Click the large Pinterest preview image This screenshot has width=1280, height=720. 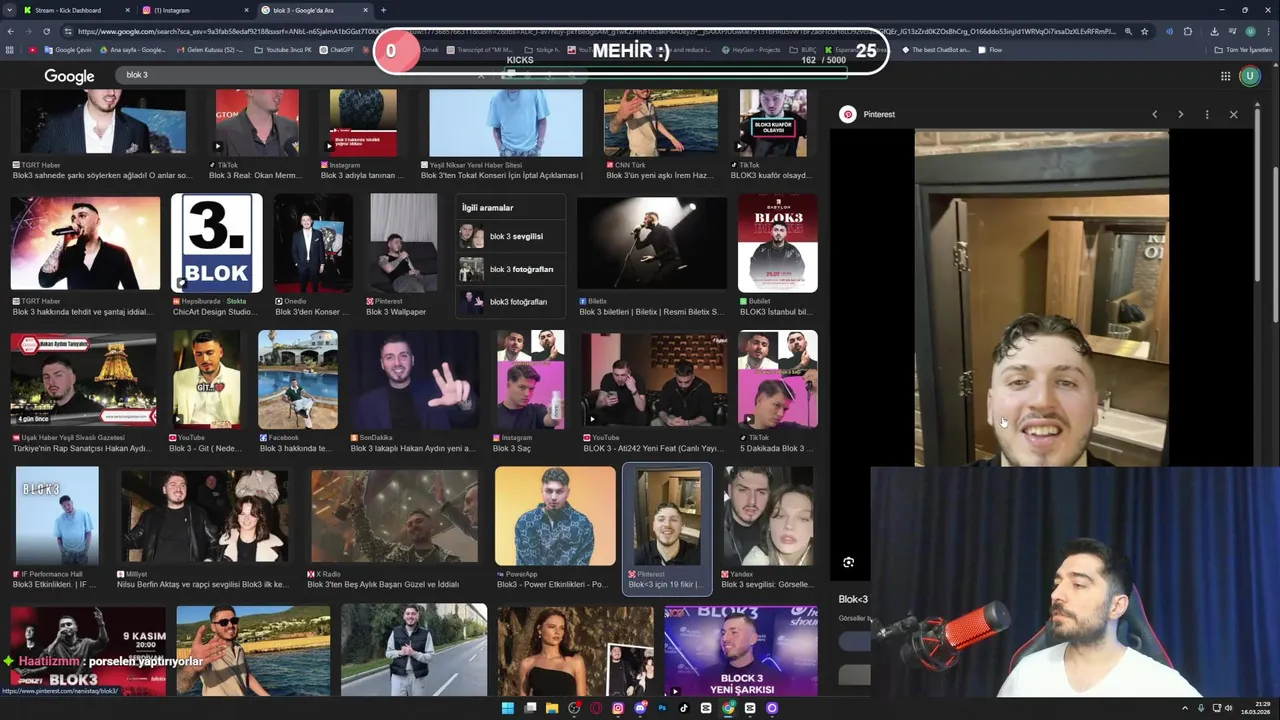pos(1041,298)
